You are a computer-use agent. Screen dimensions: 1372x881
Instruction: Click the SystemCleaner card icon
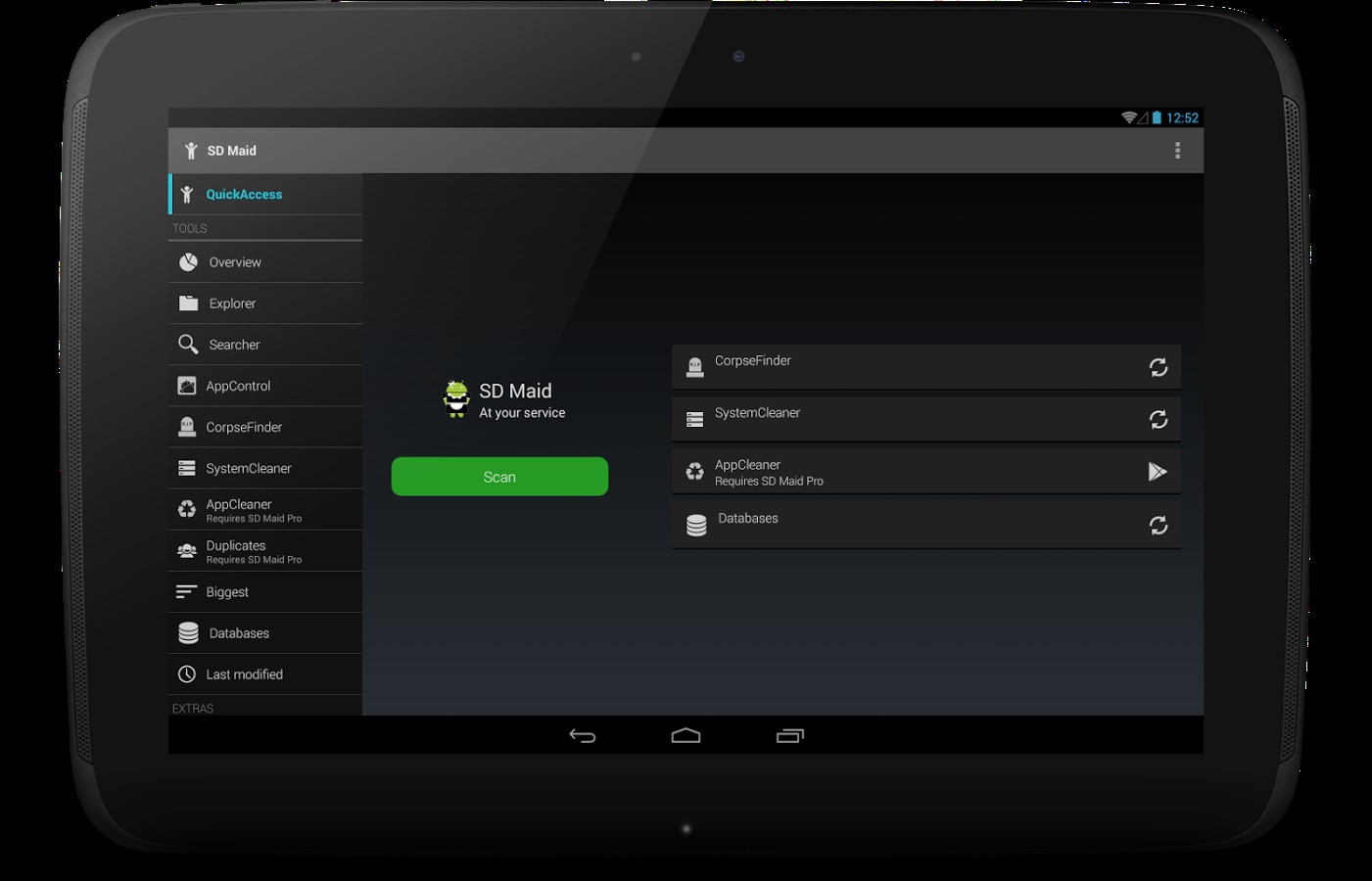point(695,419)
